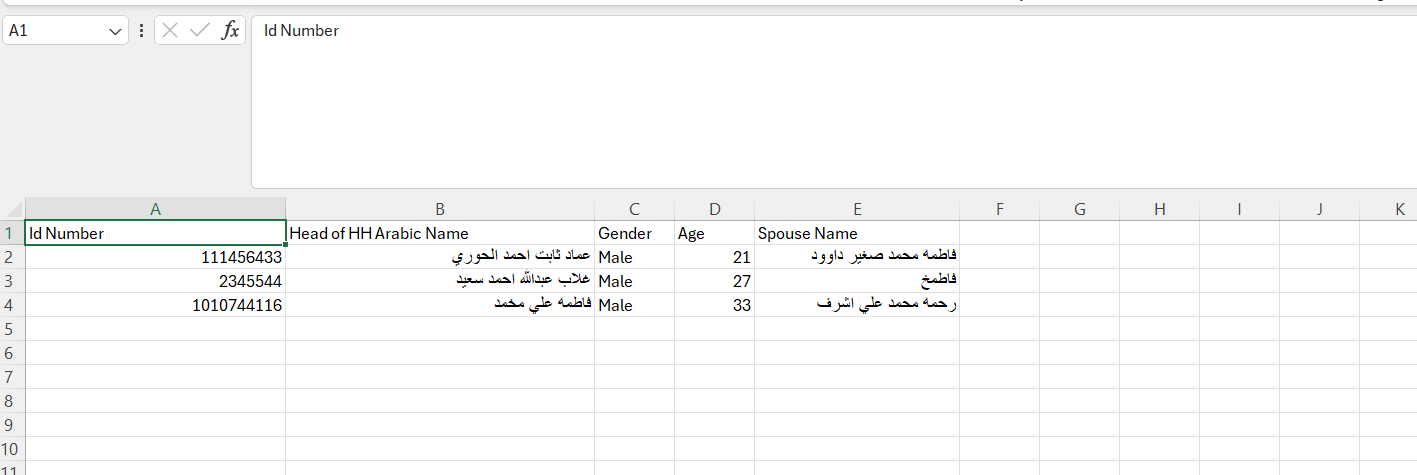The width and height of the screenshot is (1417, 475).
Task: Expand the Name Box dropdown arrow
Action: click(114, 31)
